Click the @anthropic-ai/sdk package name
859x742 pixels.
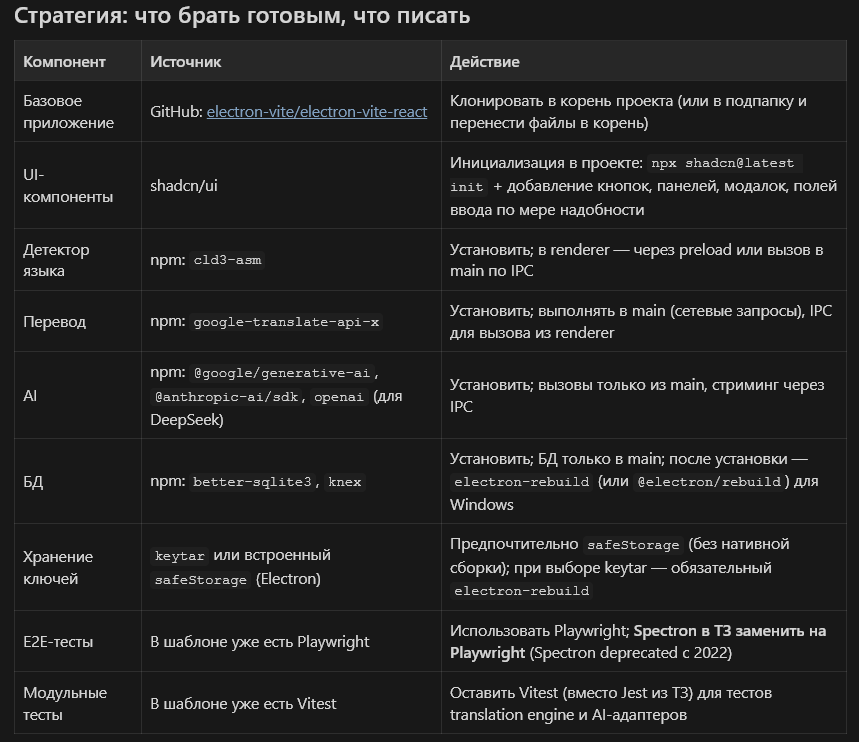click(230, 397)
